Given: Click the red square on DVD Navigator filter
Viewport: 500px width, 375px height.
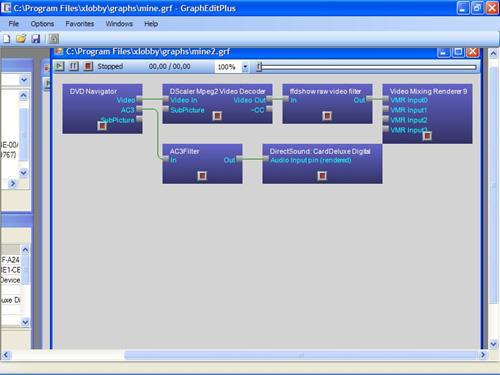Looking at the screenshot, I should pos(102,126).
